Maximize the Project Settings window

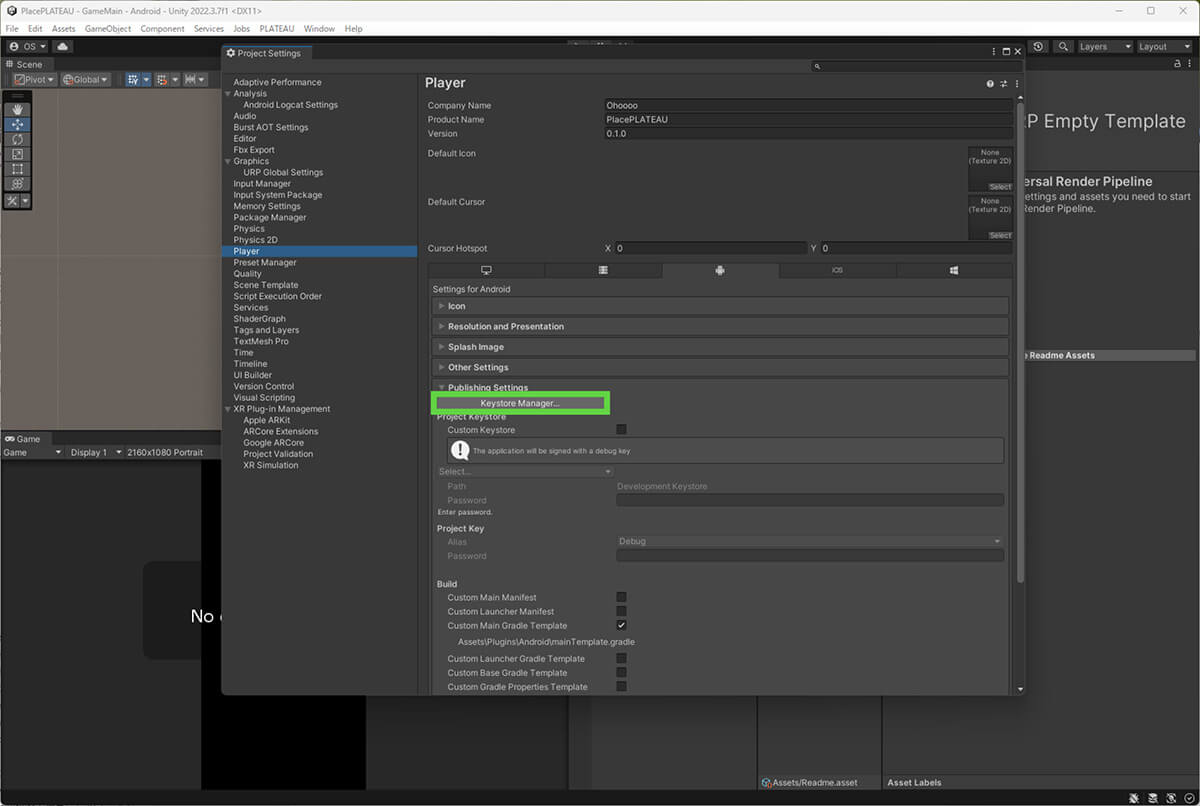click(x=1006, y=51)
